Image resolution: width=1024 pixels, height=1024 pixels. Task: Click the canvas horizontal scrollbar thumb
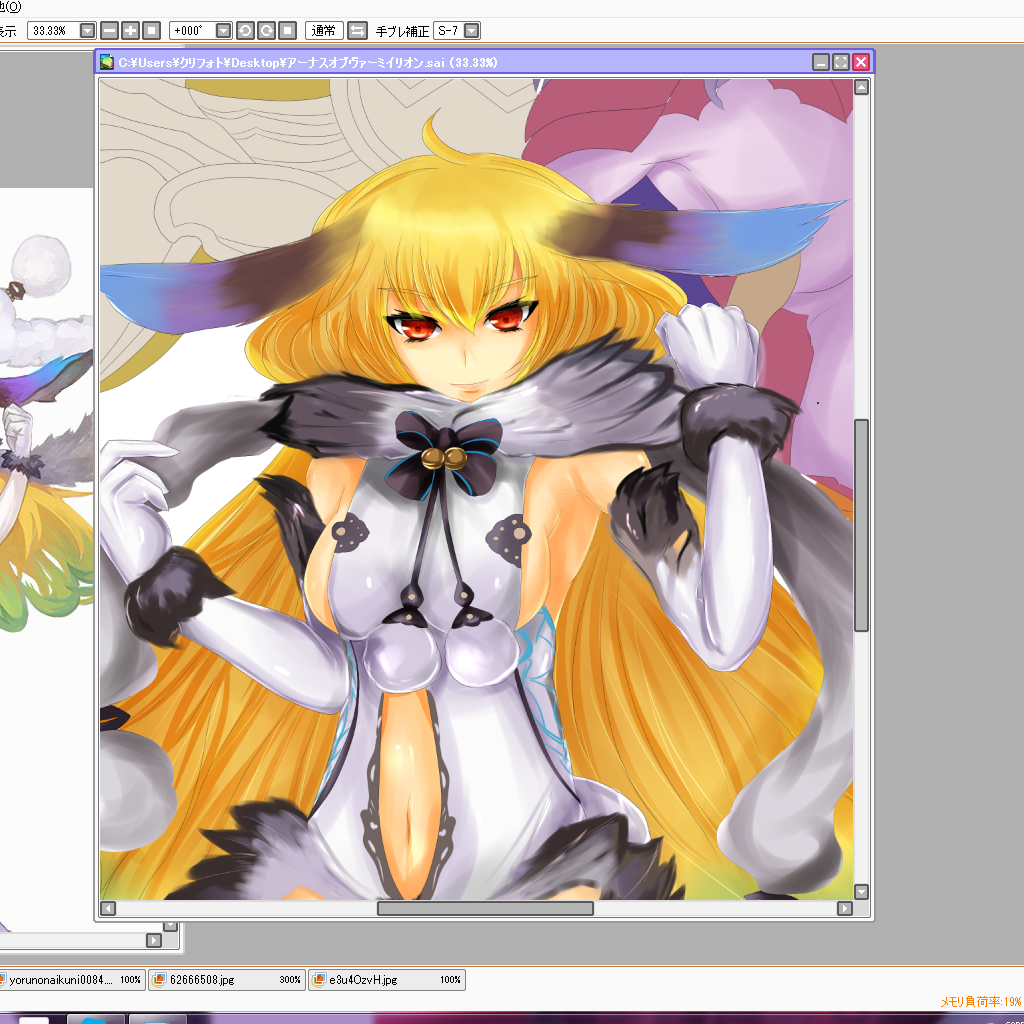(485, 908)
